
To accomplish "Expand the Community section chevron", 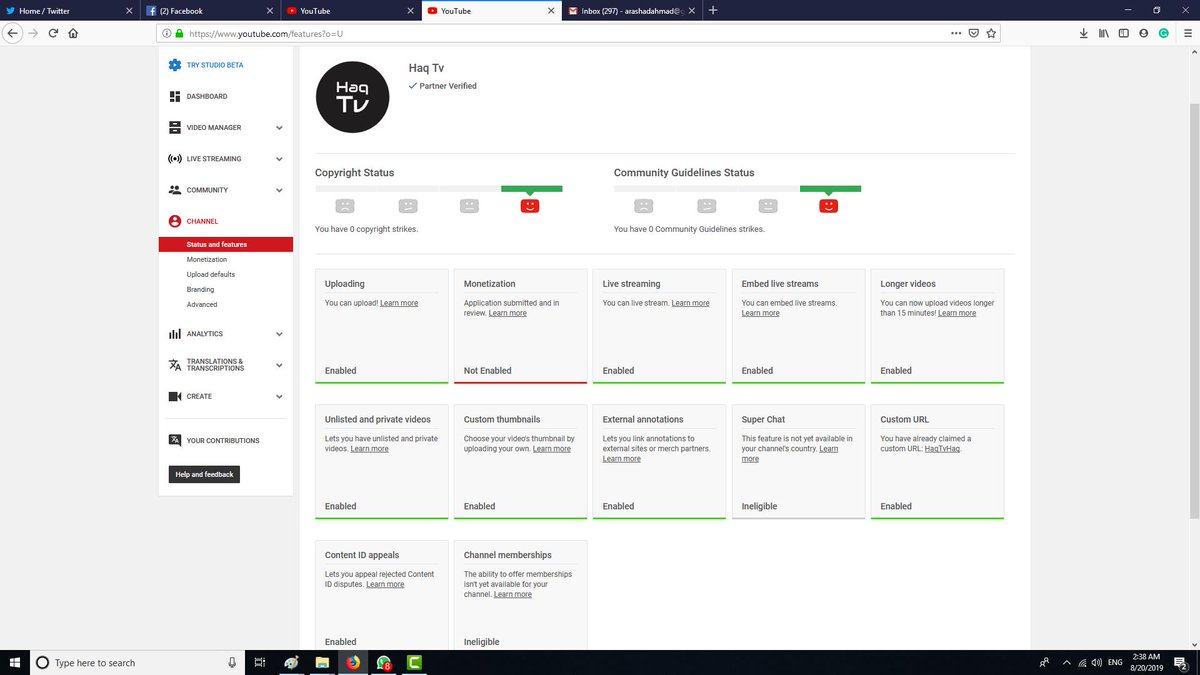I will pos(279,190).
